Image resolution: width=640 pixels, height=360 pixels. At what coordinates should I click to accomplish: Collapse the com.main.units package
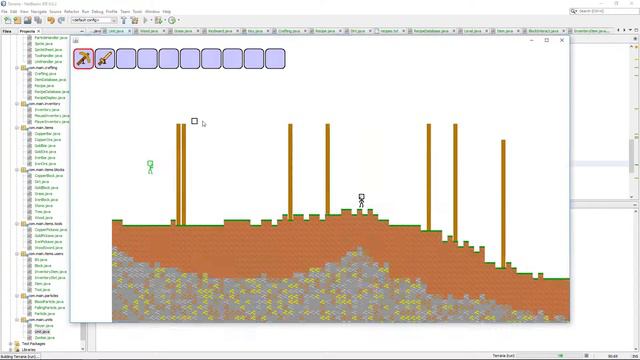17,320
